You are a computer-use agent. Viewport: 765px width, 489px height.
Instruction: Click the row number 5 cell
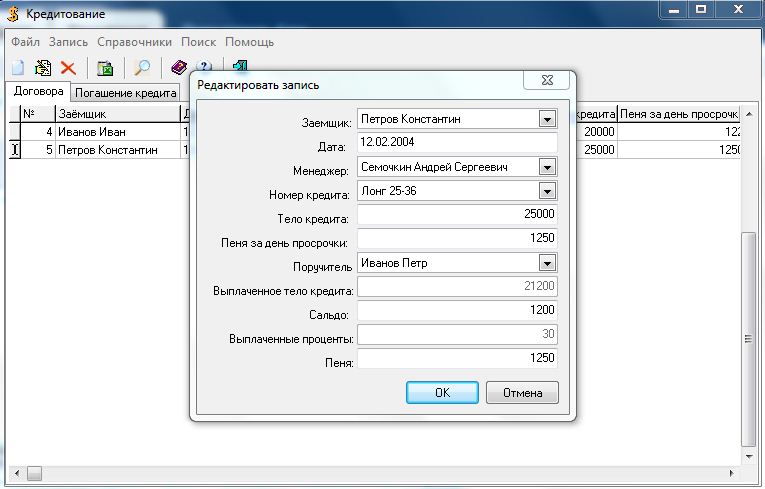click(38, 150)
